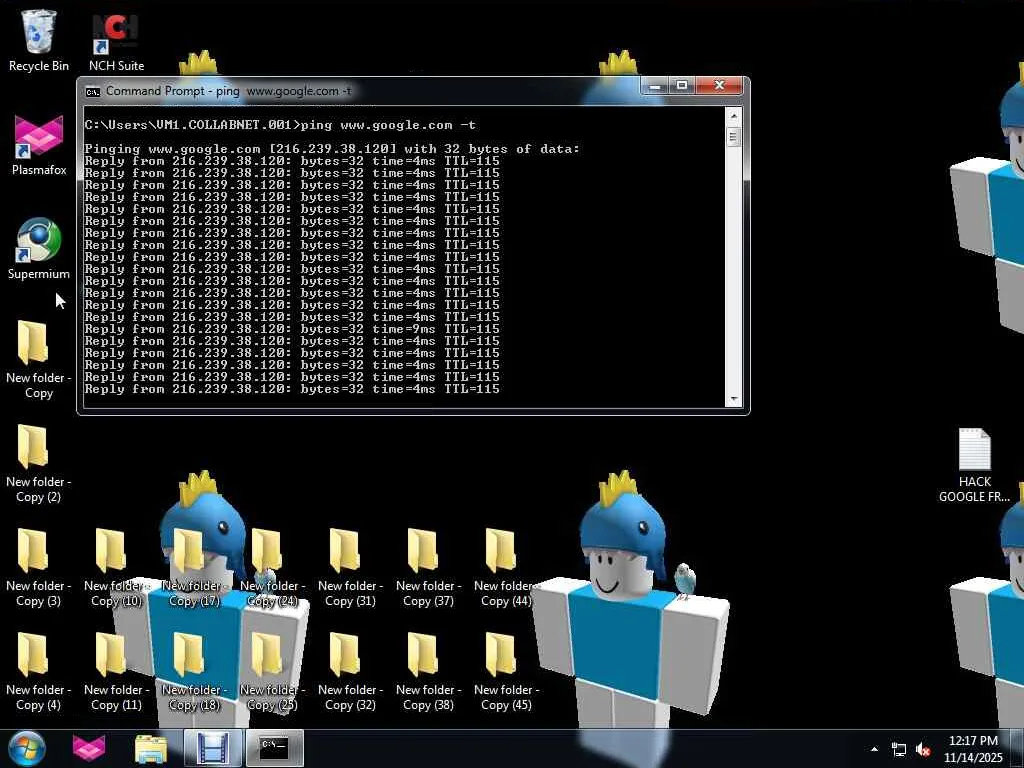Select the NCH Suite shortcut
This screenshot has width=1024, height=768.
(x=116, y=40)
